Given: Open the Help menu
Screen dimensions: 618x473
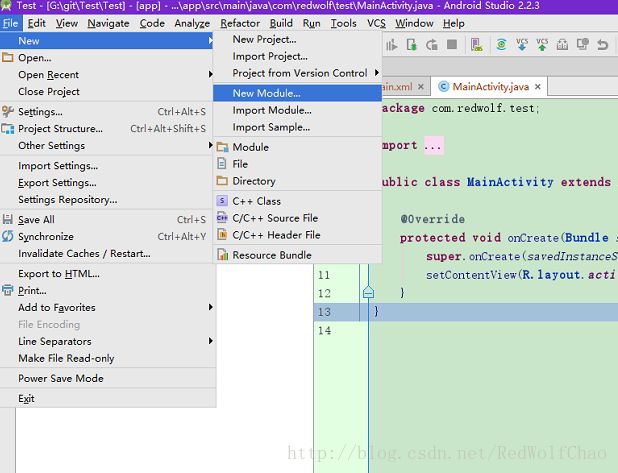Looking at the screenshot, I should point(453,23).
